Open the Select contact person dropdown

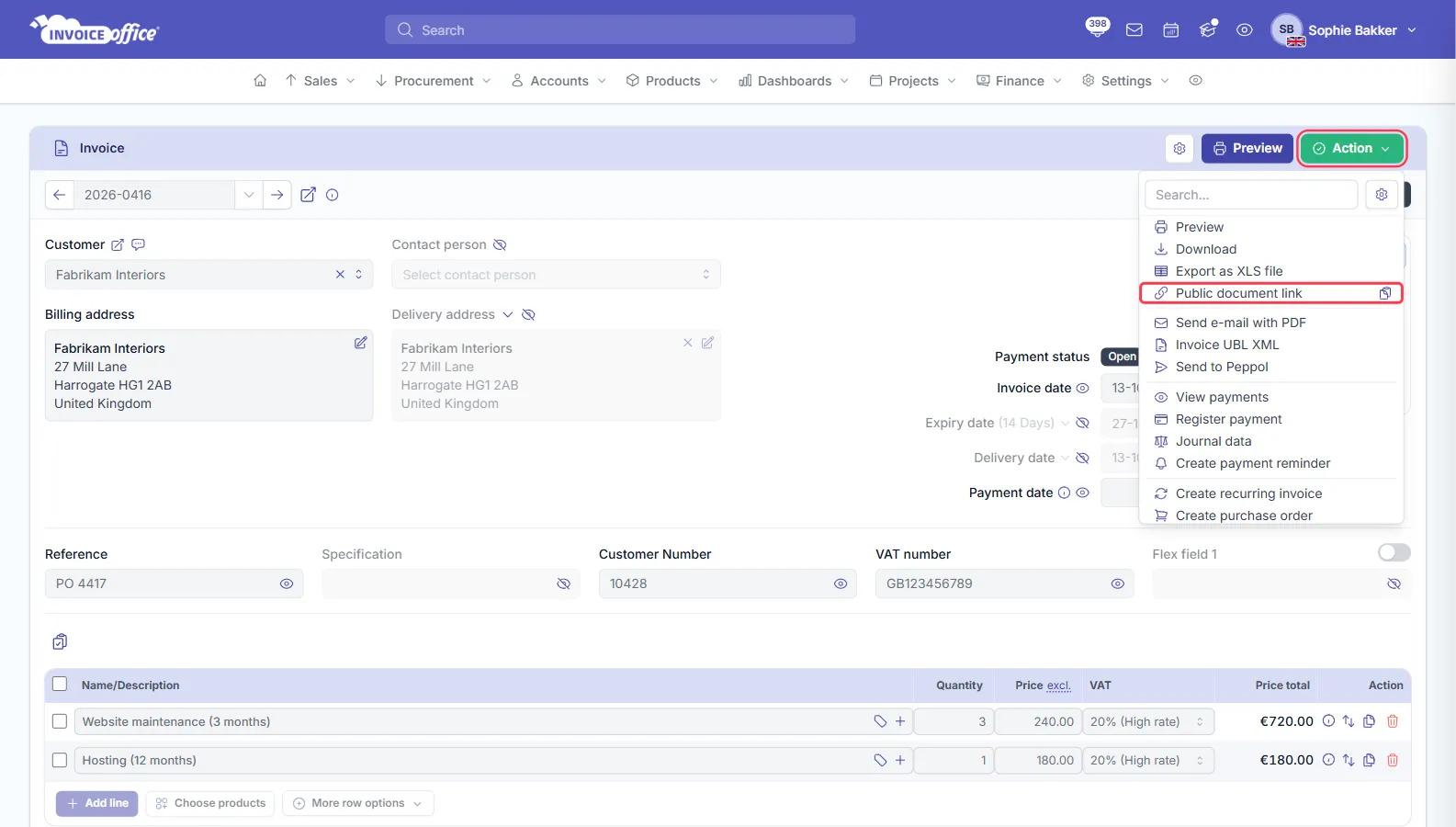[556, 275]
